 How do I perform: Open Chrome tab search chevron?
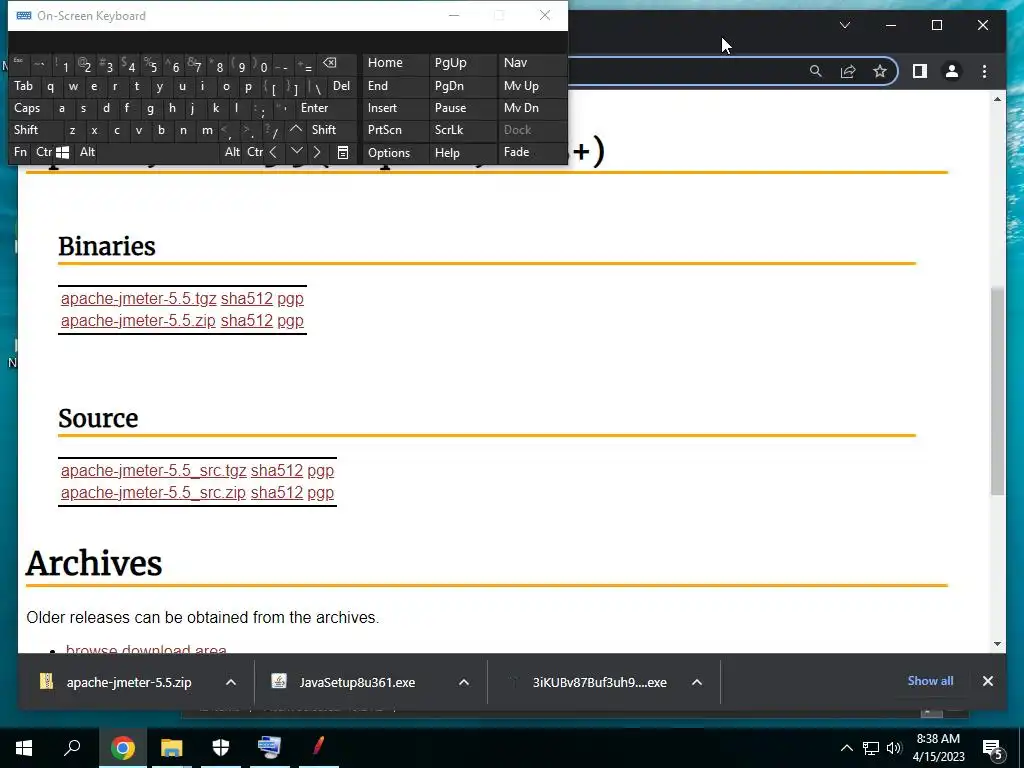click(844, 25)
